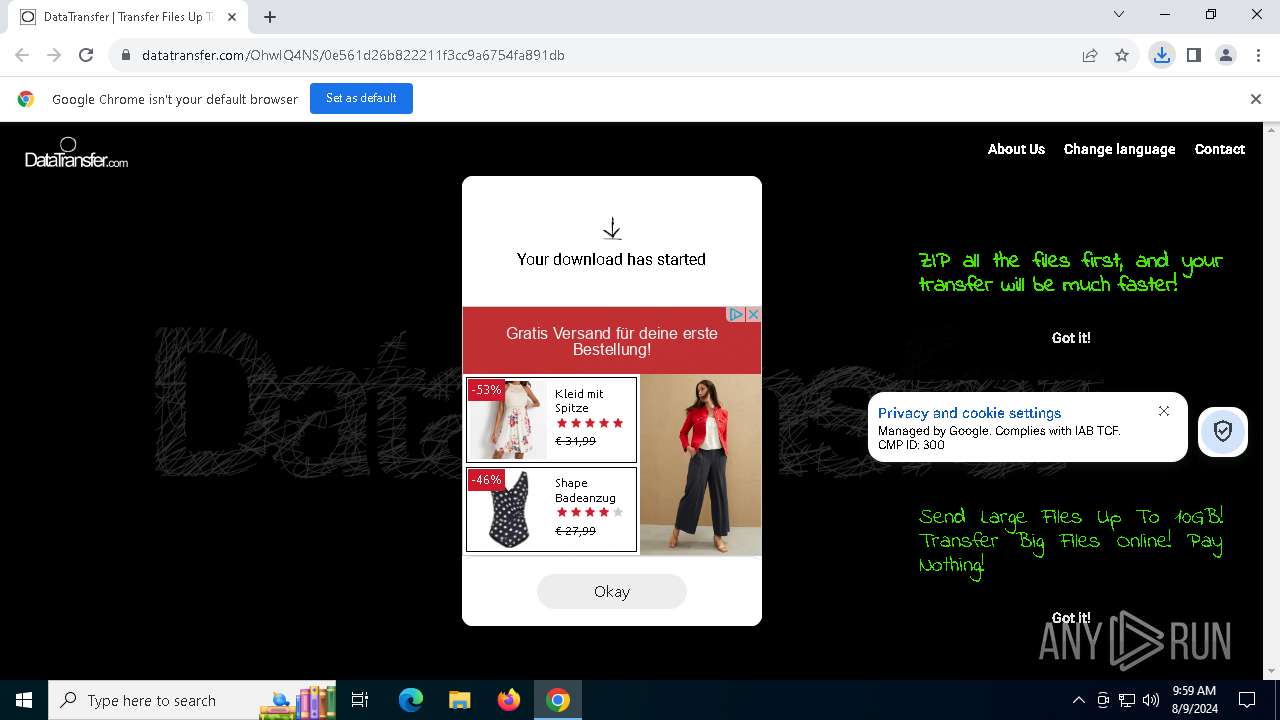Open Change language menu

1119,149
